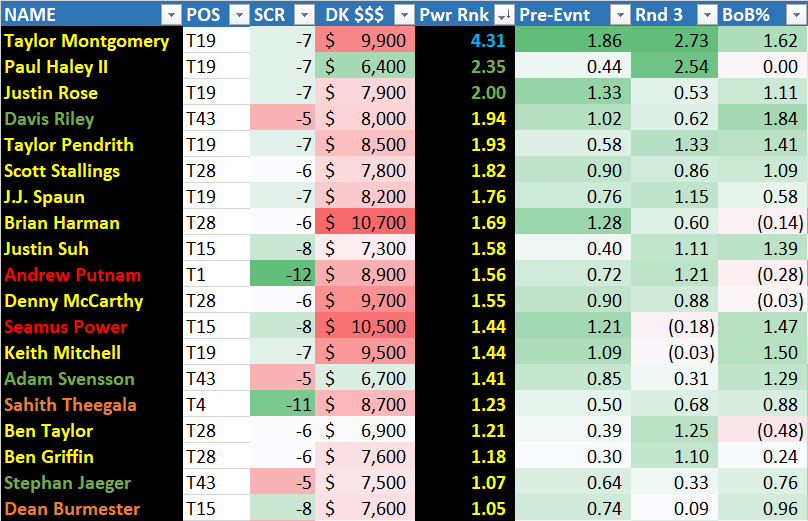Select the (0.18) Rnd 3 cell

[x=675, y=326]
